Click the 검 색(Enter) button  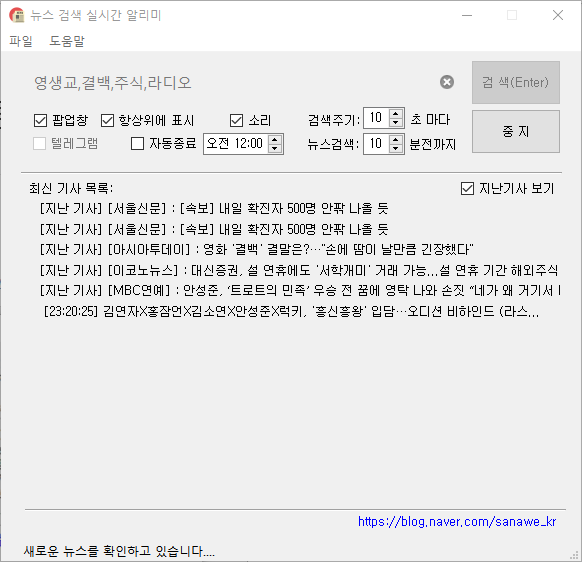click(516, 82)
